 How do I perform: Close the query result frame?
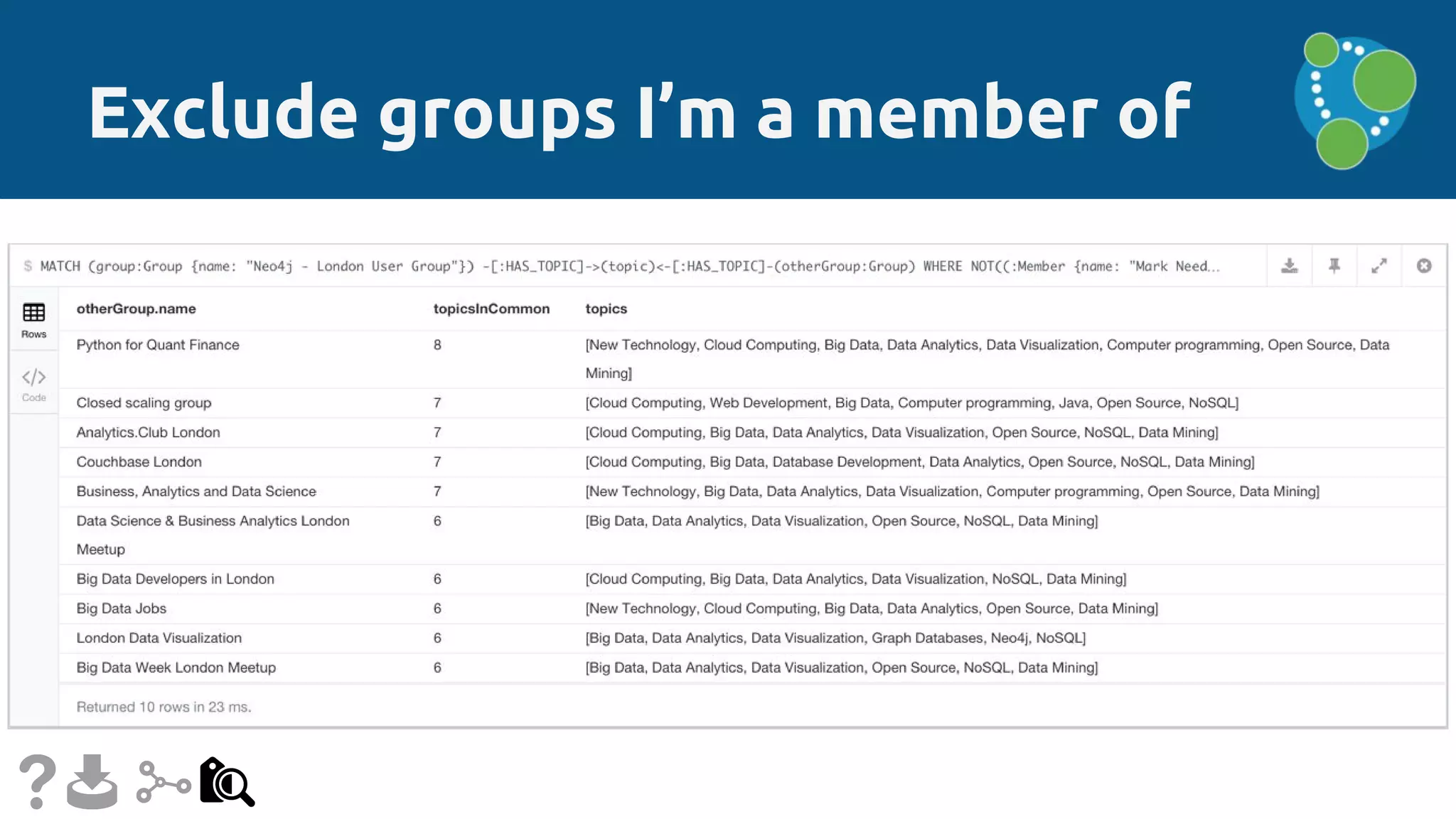coord(1423,266)
